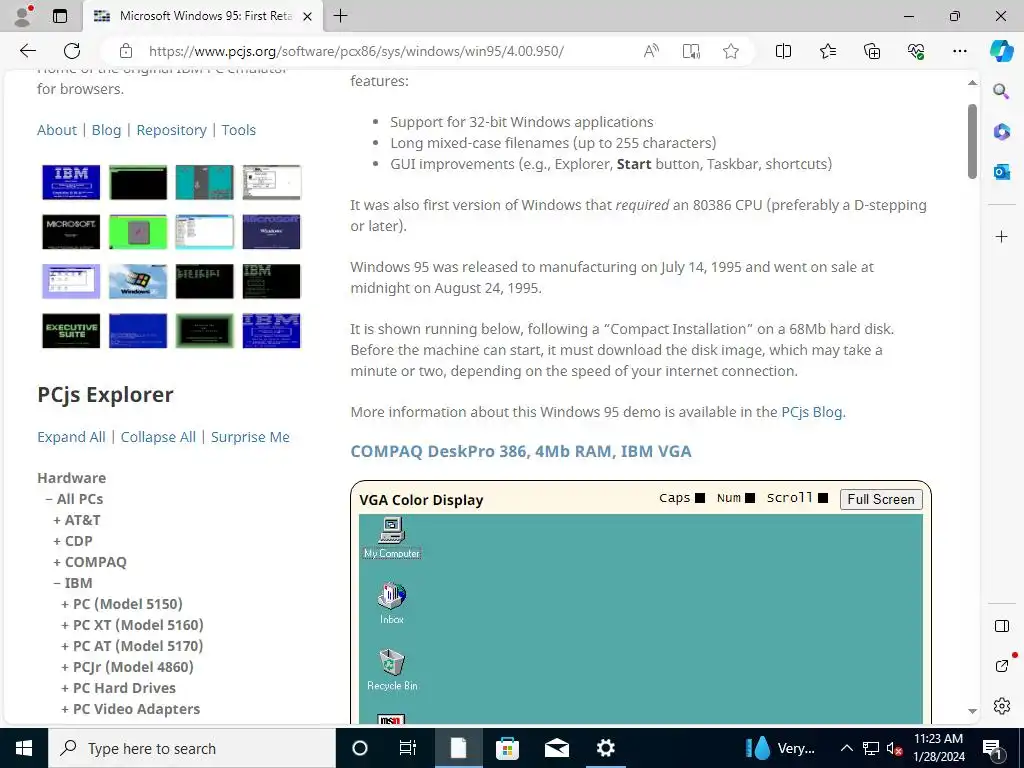
Task: Open the profile avatar menu
Action: [23, 16]
